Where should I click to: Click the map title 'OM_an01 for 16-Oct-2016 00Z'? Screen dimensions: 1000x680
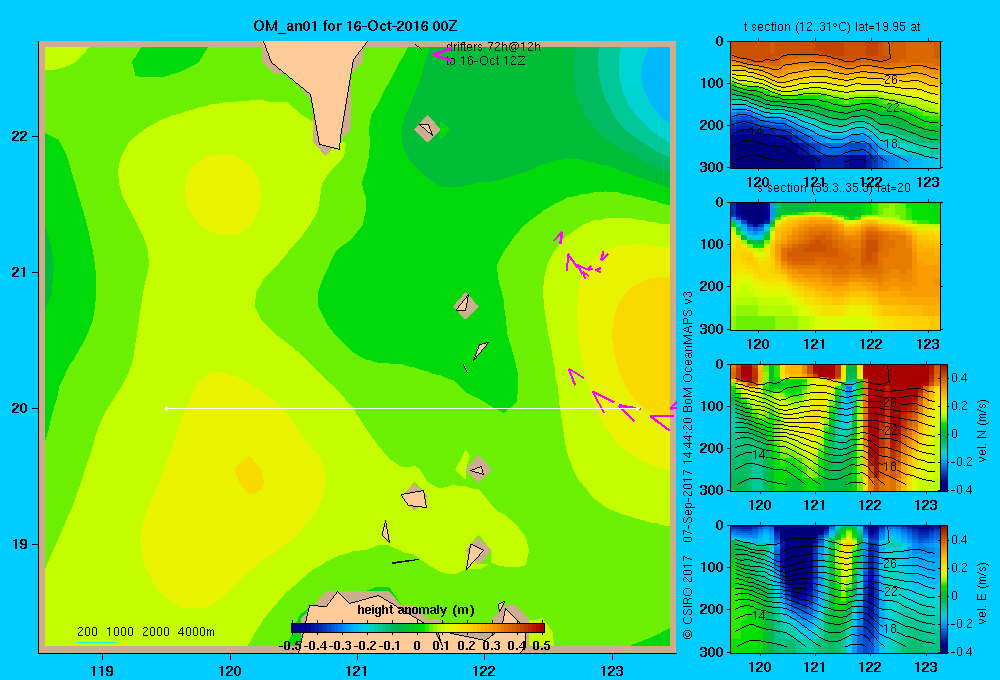355,26
